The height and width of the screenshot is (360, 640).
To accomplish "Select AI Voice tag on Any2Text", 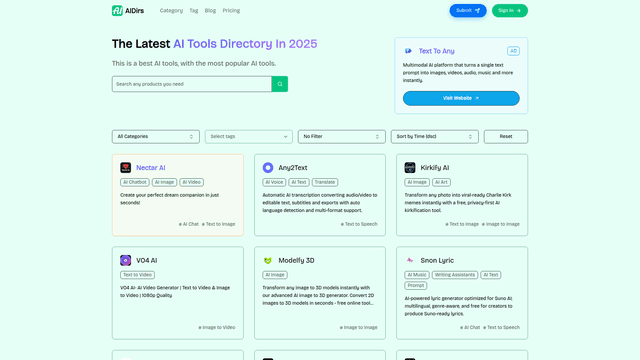I will [274, 182].
